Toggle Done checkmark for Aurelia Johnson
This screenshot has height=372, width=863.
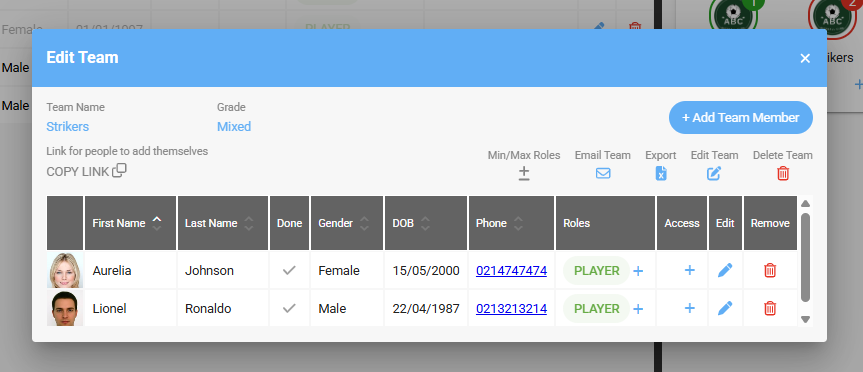(x=289, y=270)
